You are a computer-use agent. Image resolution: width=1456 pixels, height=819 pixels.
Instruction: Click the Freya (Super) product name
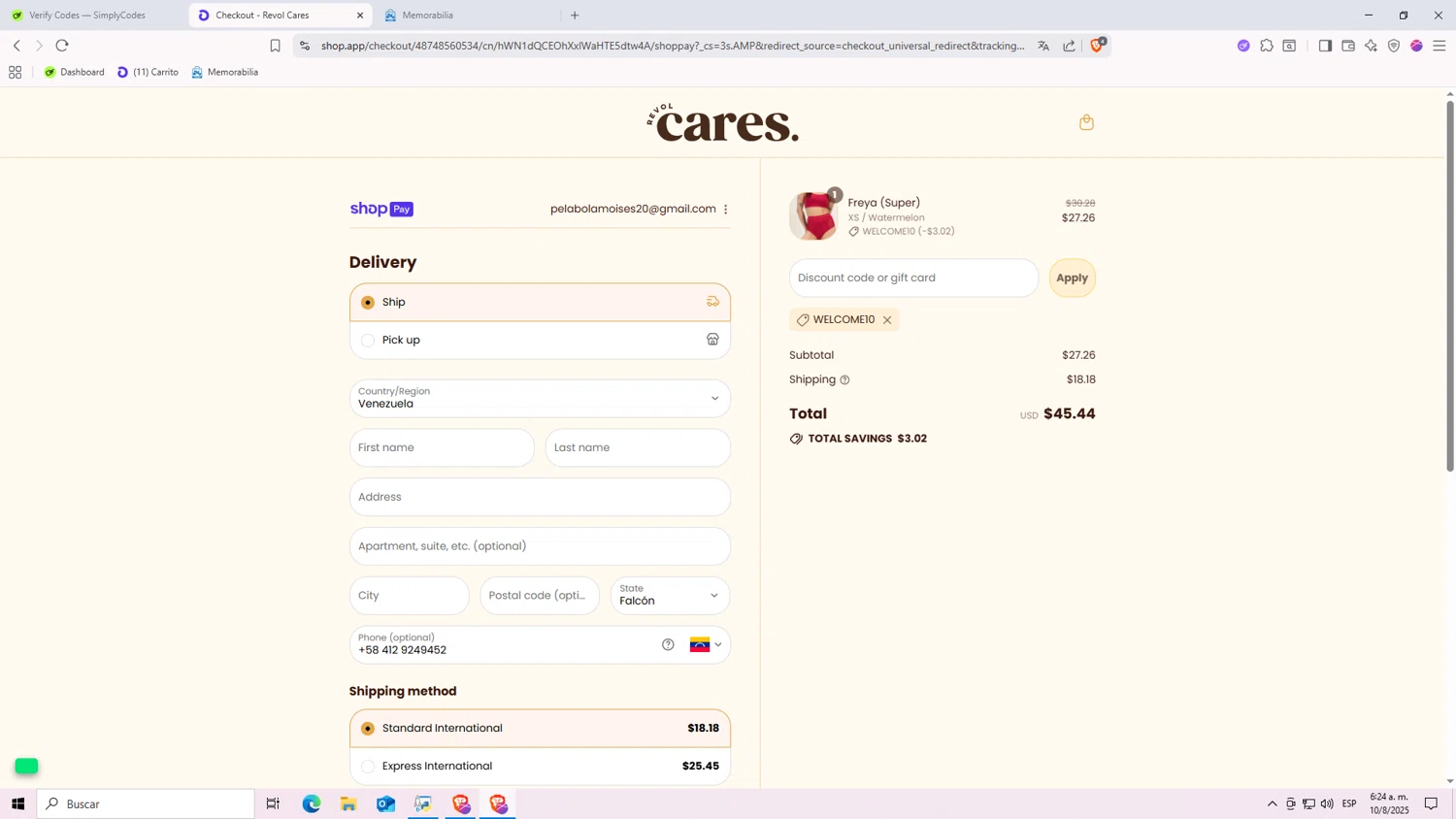[883, 203]
